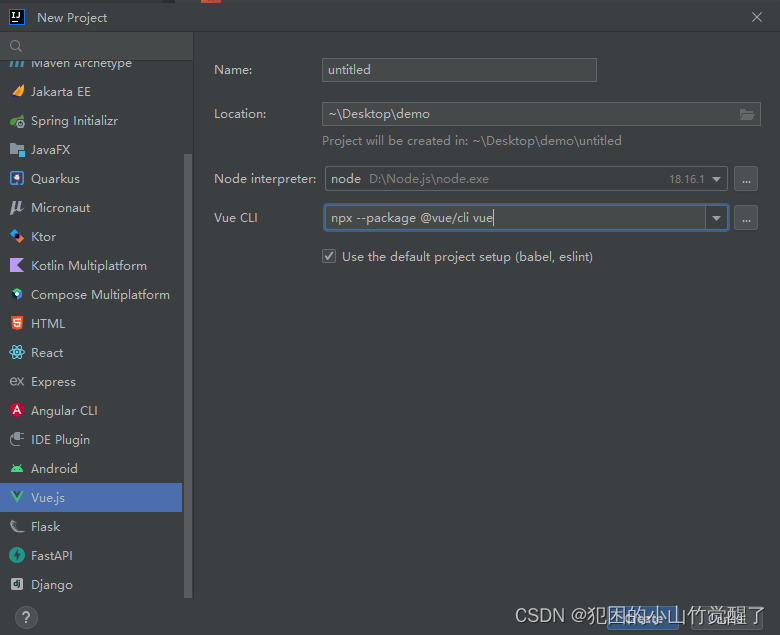The width and height of the screenshot is (780, 635).
Task: Select the JavaFX list entry
Action: point(92,150)
